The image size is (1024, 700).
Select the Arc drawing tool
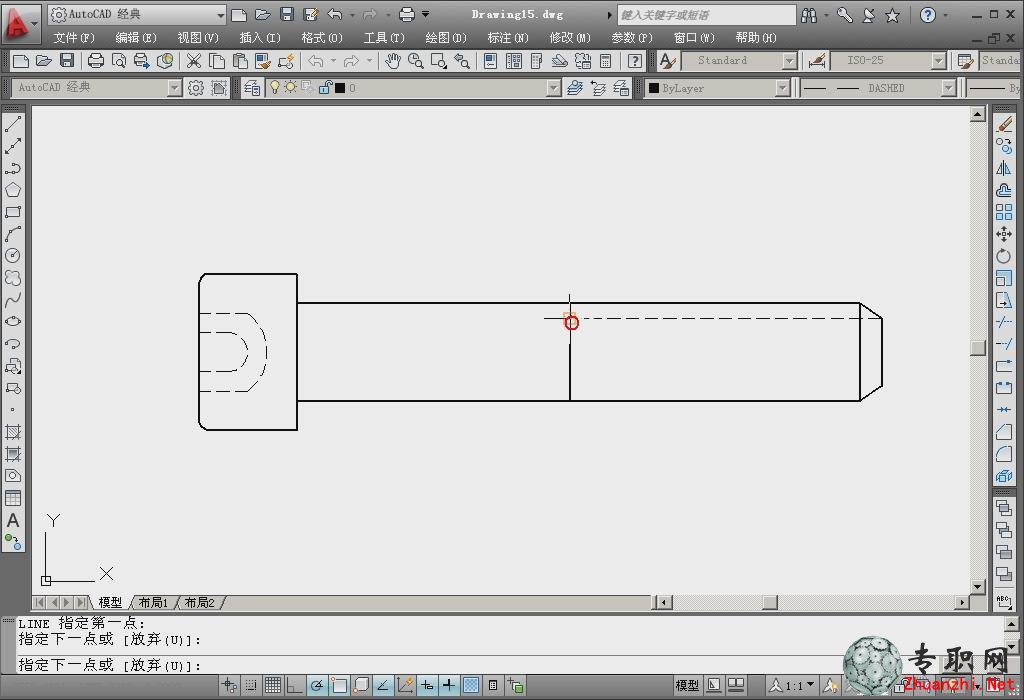coord(13,234)
